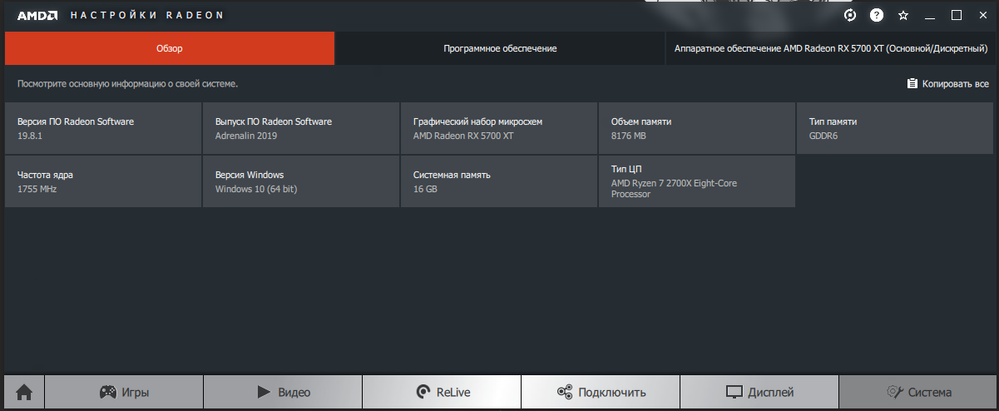Viewport: 999px width, 411px height.
Task: Select the Графический набор микросхем tile
Action: tap(499, 128)
